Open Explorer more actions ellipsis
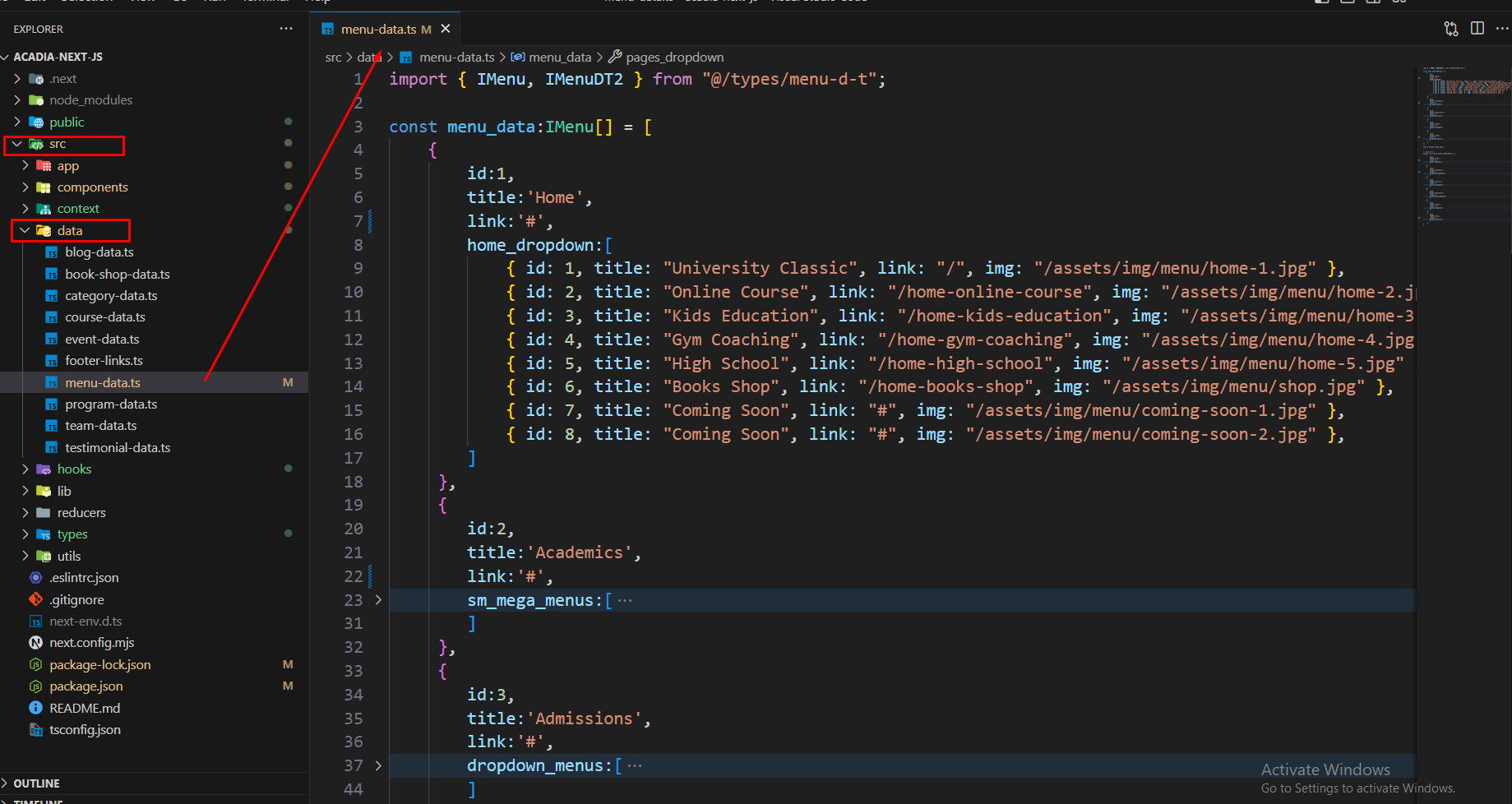 coord(286,29)
